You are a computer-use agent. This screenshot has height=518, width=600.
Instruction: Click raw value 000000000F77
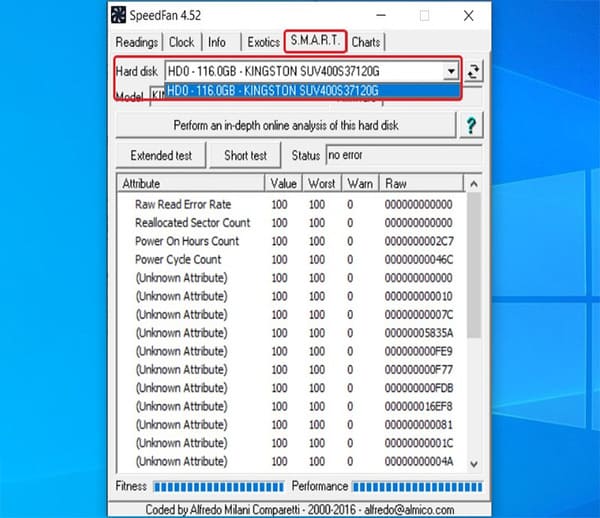419,370
